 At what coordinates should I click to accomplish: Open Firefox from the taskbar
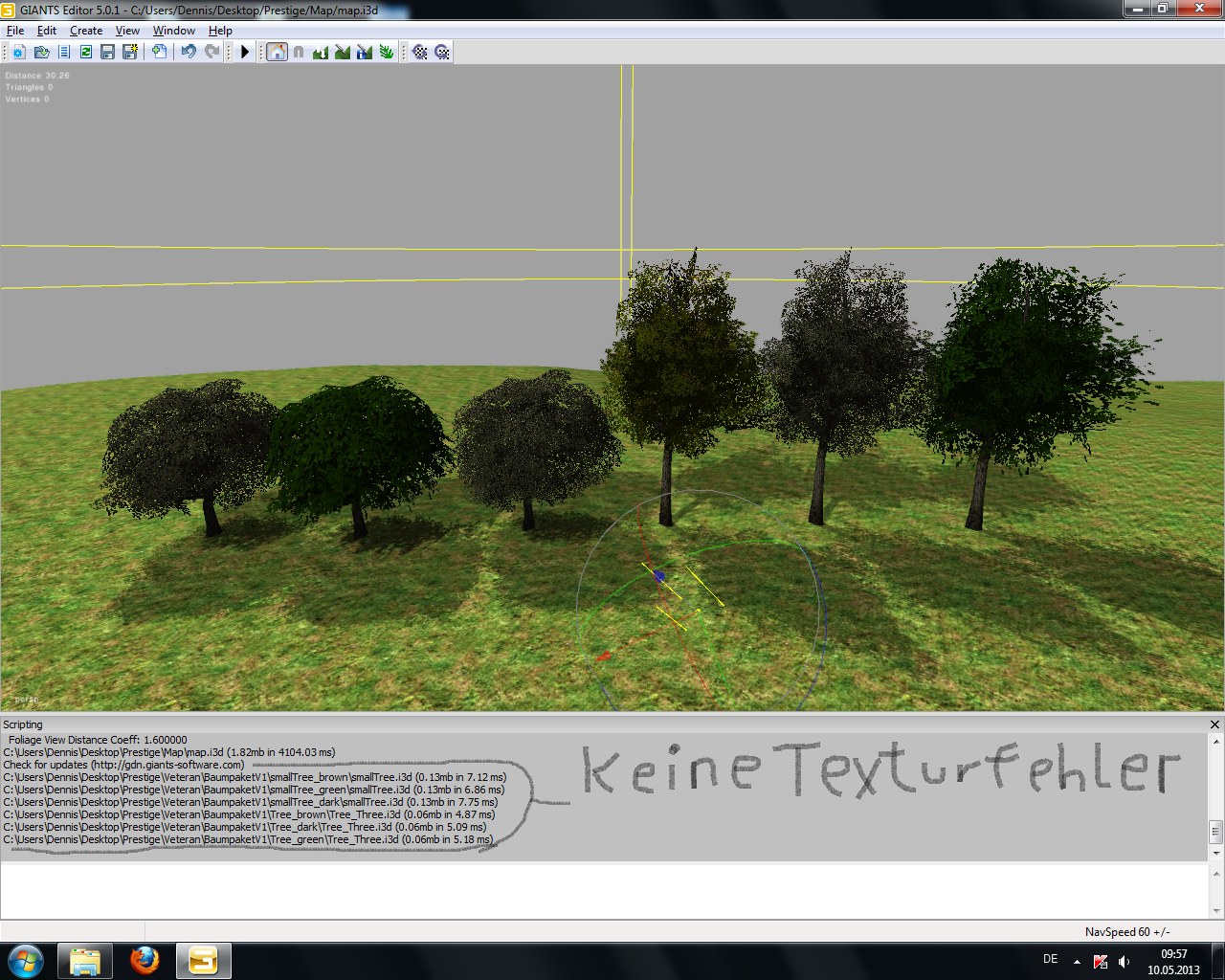145,960
